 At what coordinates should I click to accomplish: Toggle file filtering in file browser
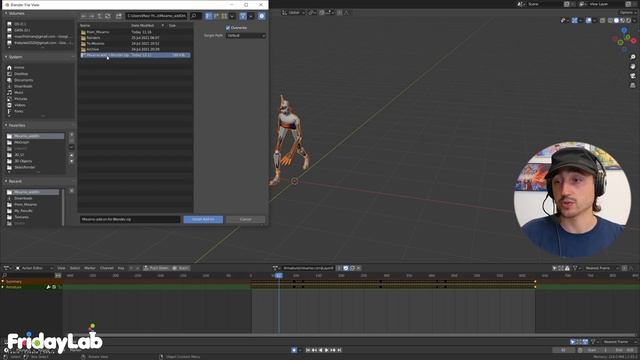243,16
